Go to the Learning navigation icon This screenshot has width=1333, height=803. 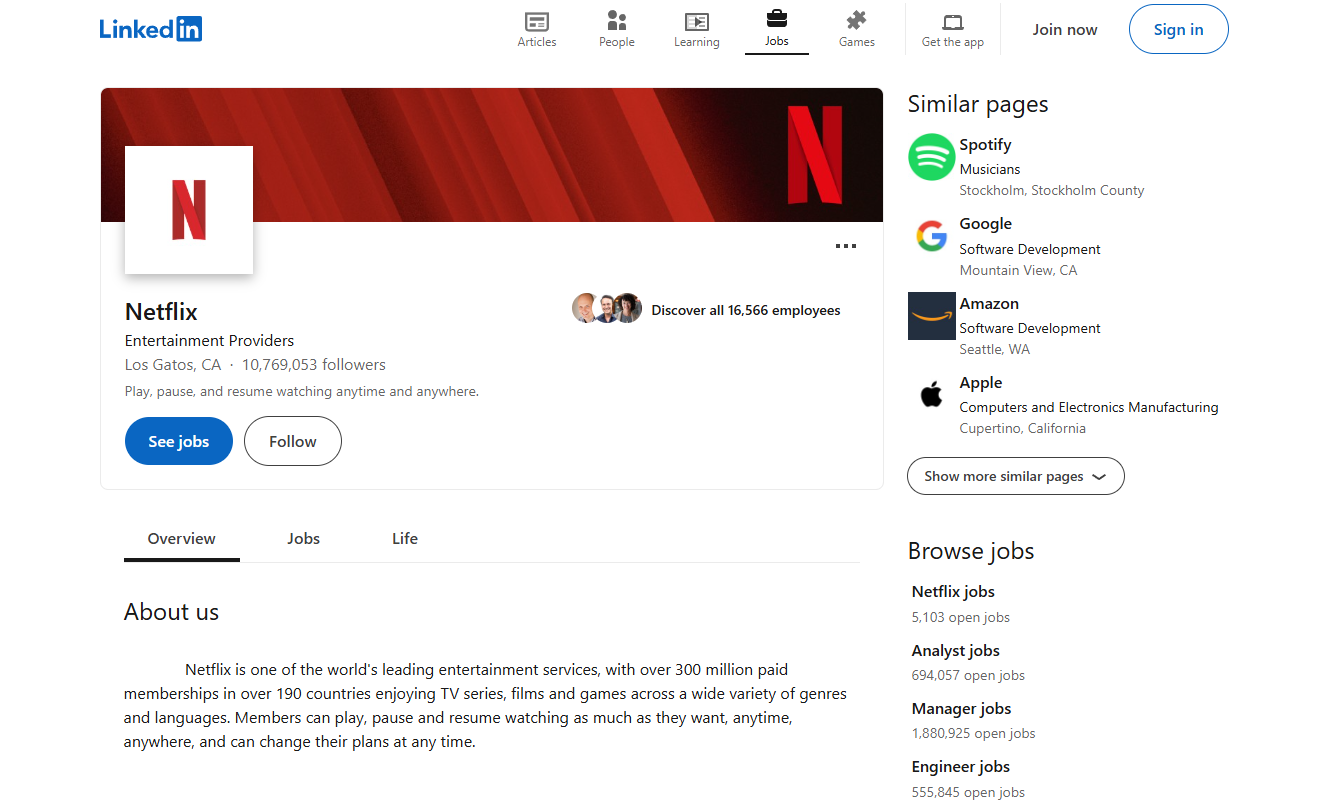[697, 22]
